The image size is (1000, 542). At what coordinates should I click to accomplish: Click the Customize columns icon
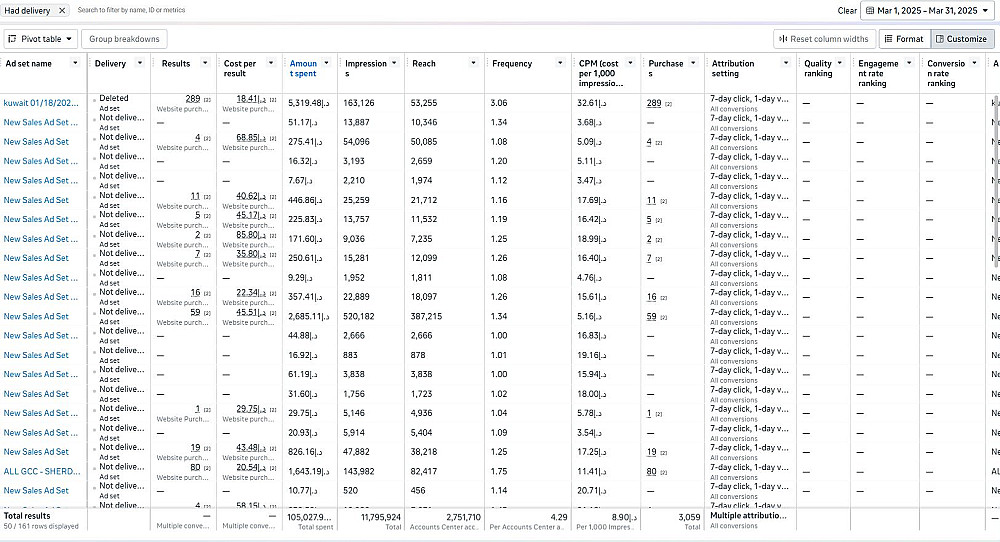coord(939,39)
